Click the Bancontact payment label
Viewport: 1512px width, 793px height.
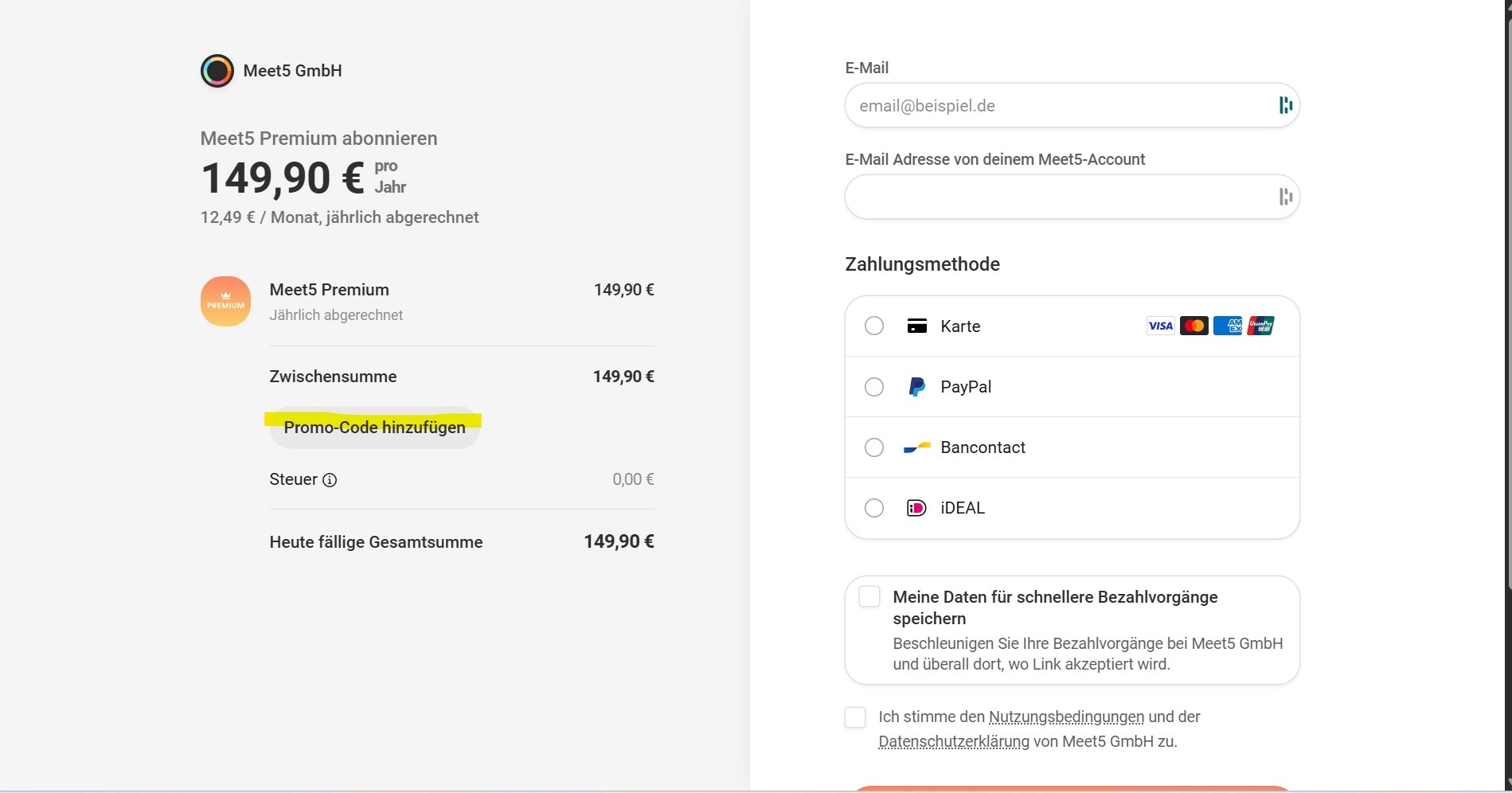[x=983, y=447]
